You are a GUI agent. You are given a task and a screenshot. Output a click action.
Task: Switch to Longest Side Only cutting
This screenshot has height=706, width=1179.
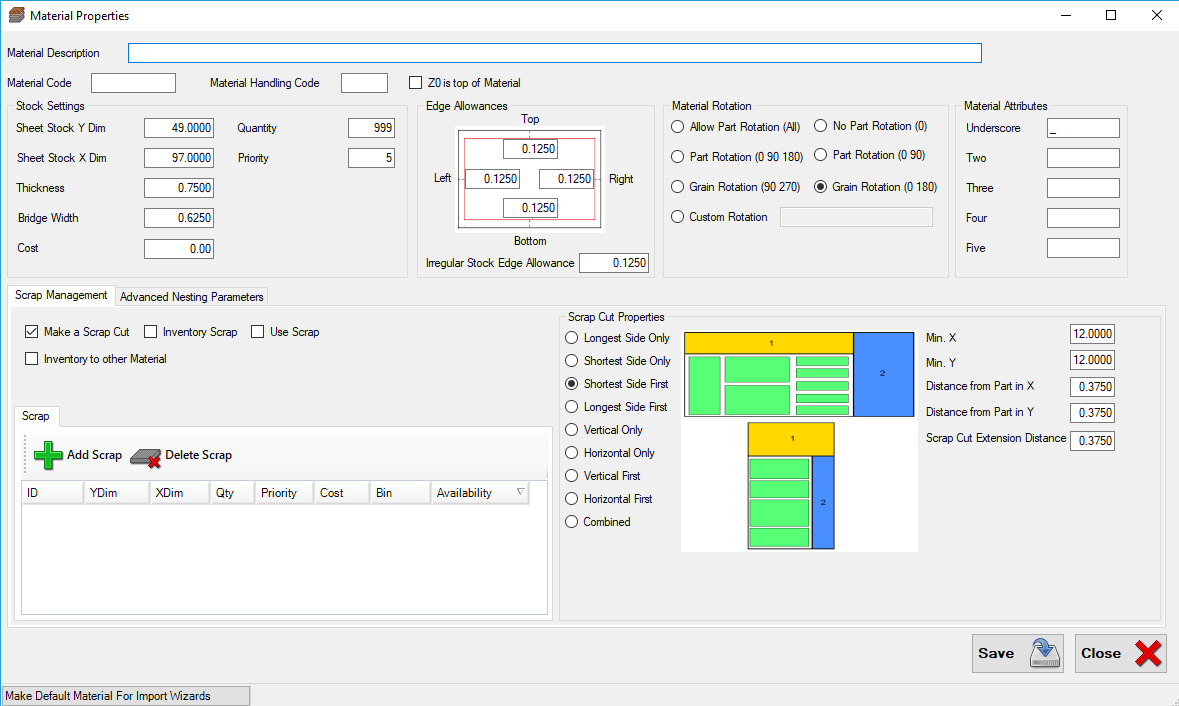pyautogui.click(x=571, y=338)
